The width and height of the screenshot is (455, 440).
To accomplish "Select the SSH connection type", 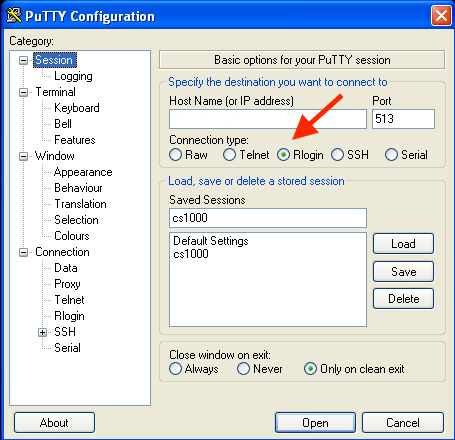I will coord(337,155).
